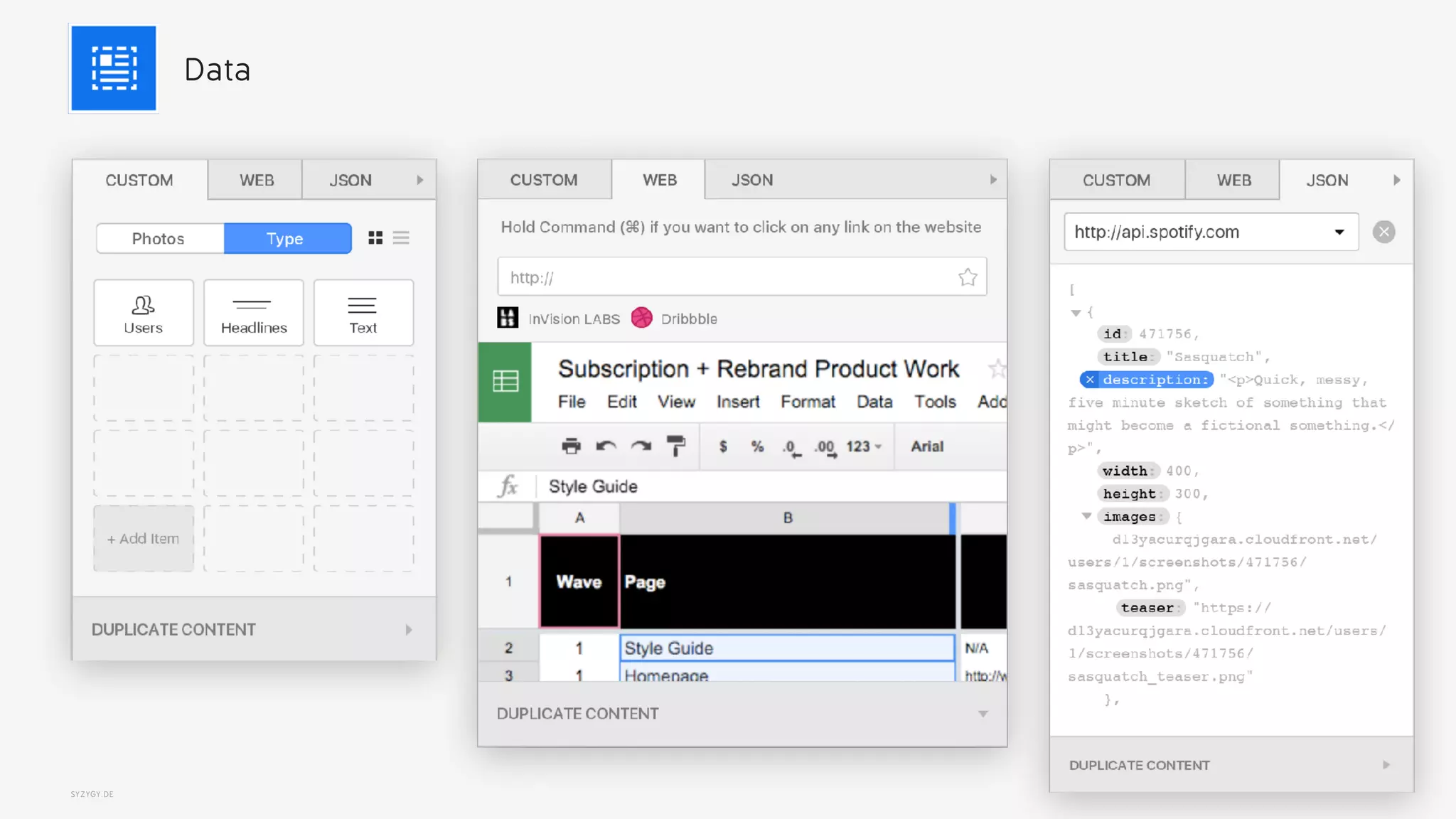The width and height of the screenshot is (1456, 819).
Task: Collapse the images JSON node
Action: 1086,516
